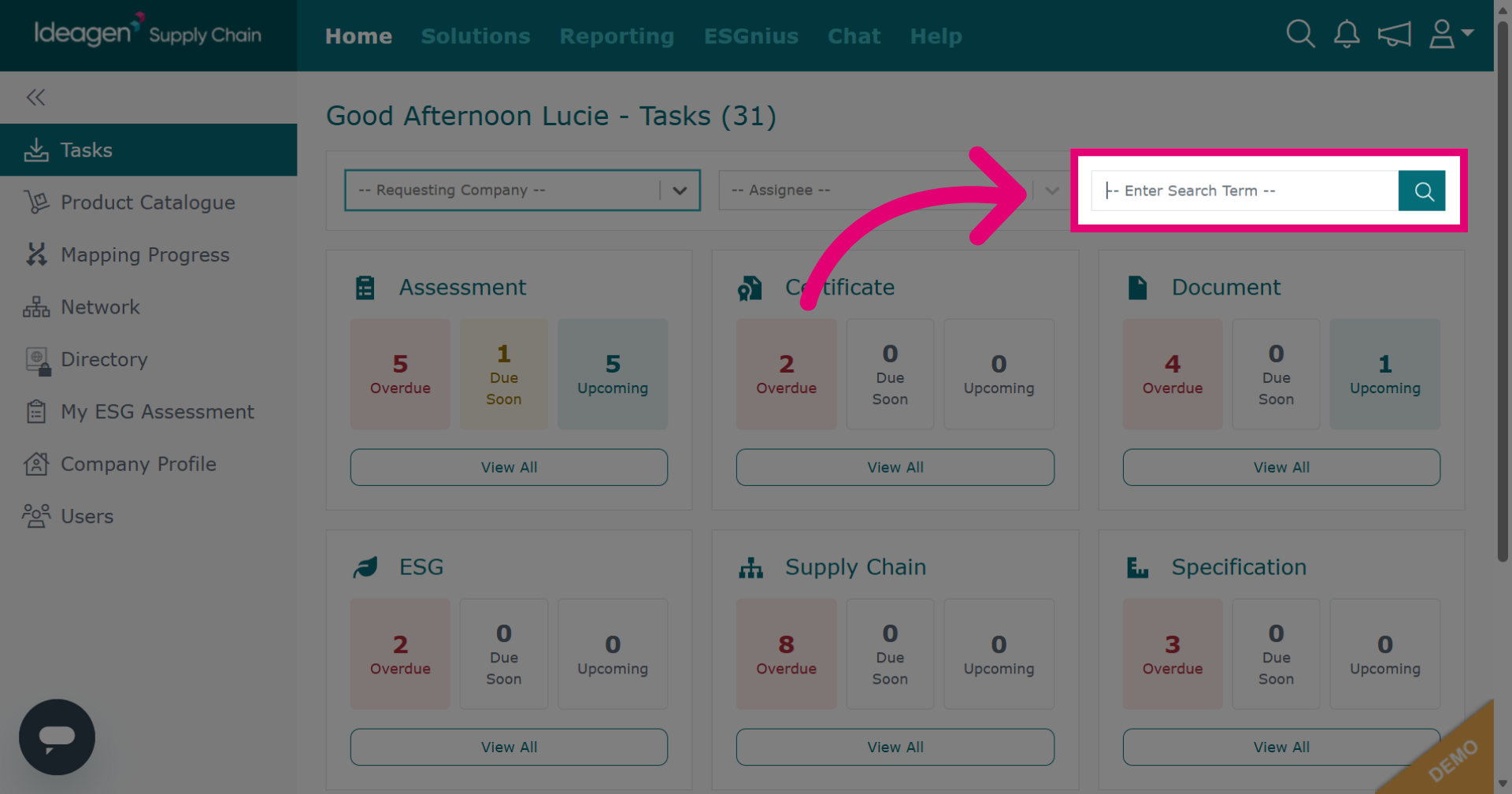
Task: Open 0 Upcoming Specification tile
Action: tap(1385, 654)
